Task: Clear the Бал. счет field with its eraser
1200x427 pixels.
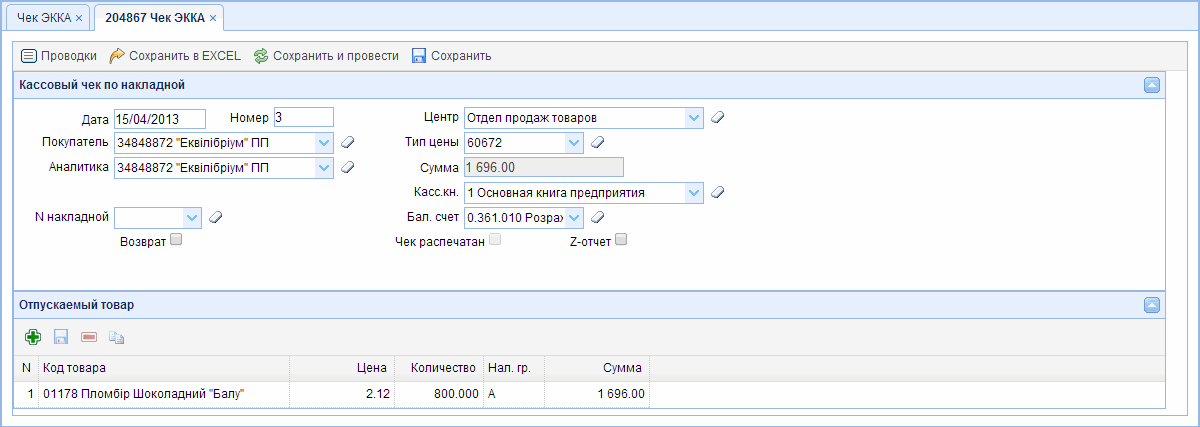Action: 597,217
